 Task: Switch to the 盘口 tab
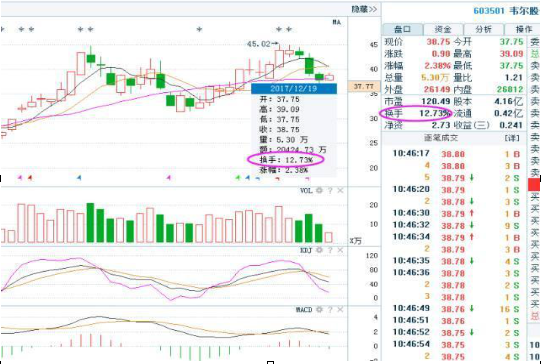pyautogui.click(x=402, y=29)
